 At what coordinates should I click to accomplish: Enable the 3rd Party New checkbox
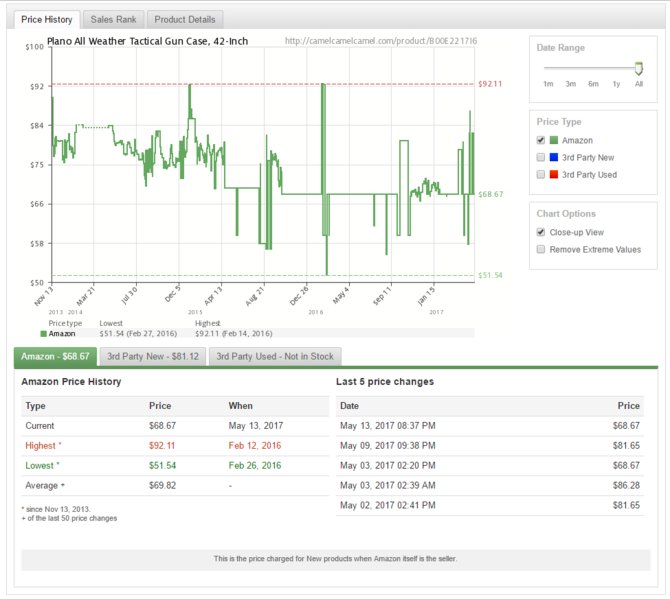coord(541,157)
